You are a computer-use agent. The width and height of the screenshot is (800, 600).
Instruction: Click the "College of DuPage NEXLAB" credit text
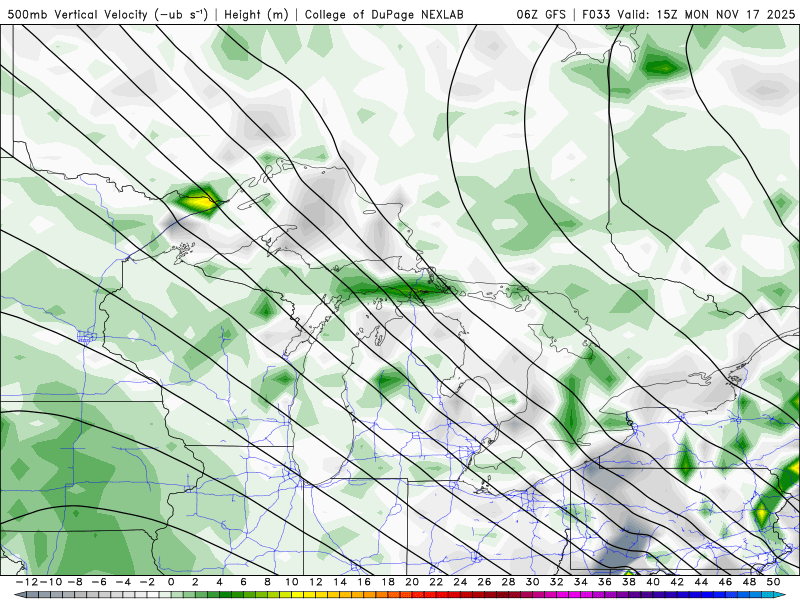(x=384, y=15)
